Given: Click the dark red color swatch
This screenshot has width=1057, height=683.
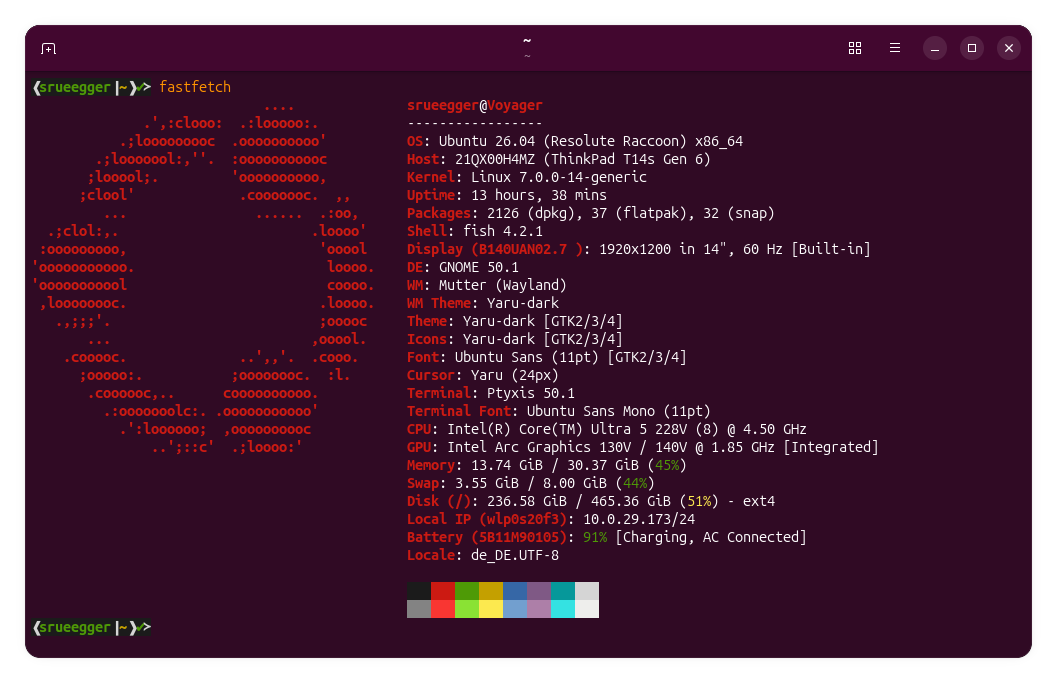Looking at the screenshot, I should coord(443,591).
